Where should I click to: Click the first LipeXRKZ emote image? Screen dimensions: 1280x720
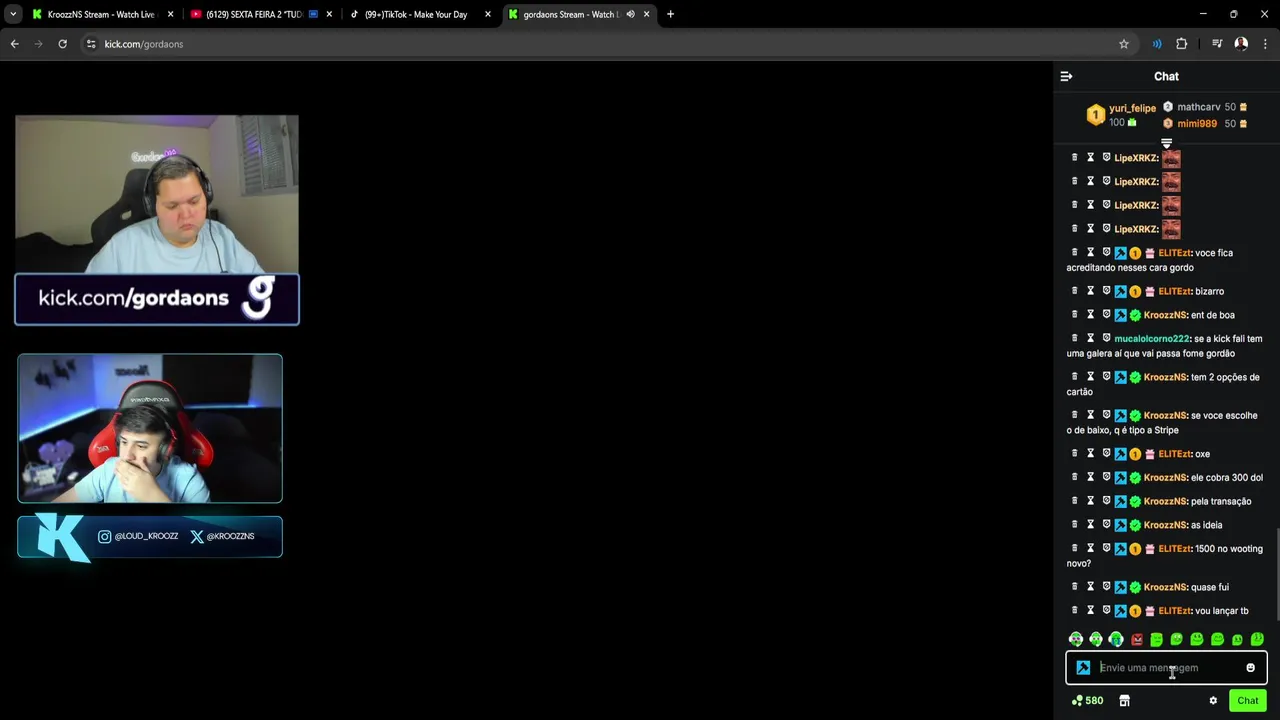[1171, 158]
